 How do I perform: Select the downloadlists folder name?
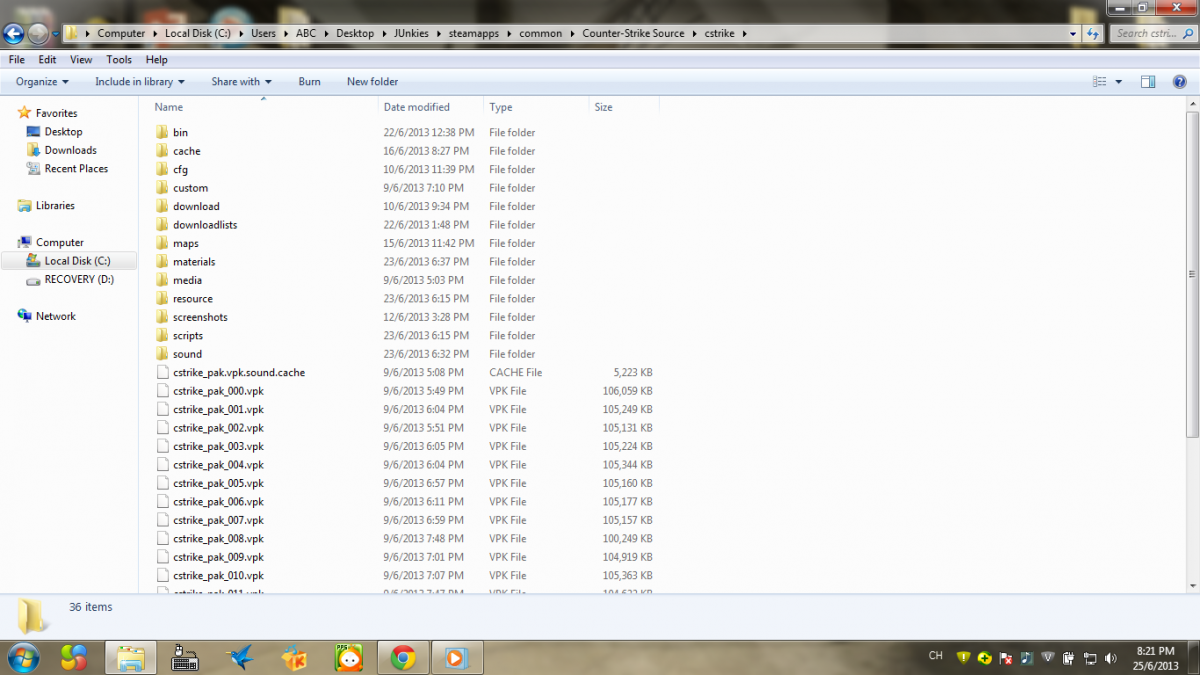pyautogui.click(x=205, y=225)
